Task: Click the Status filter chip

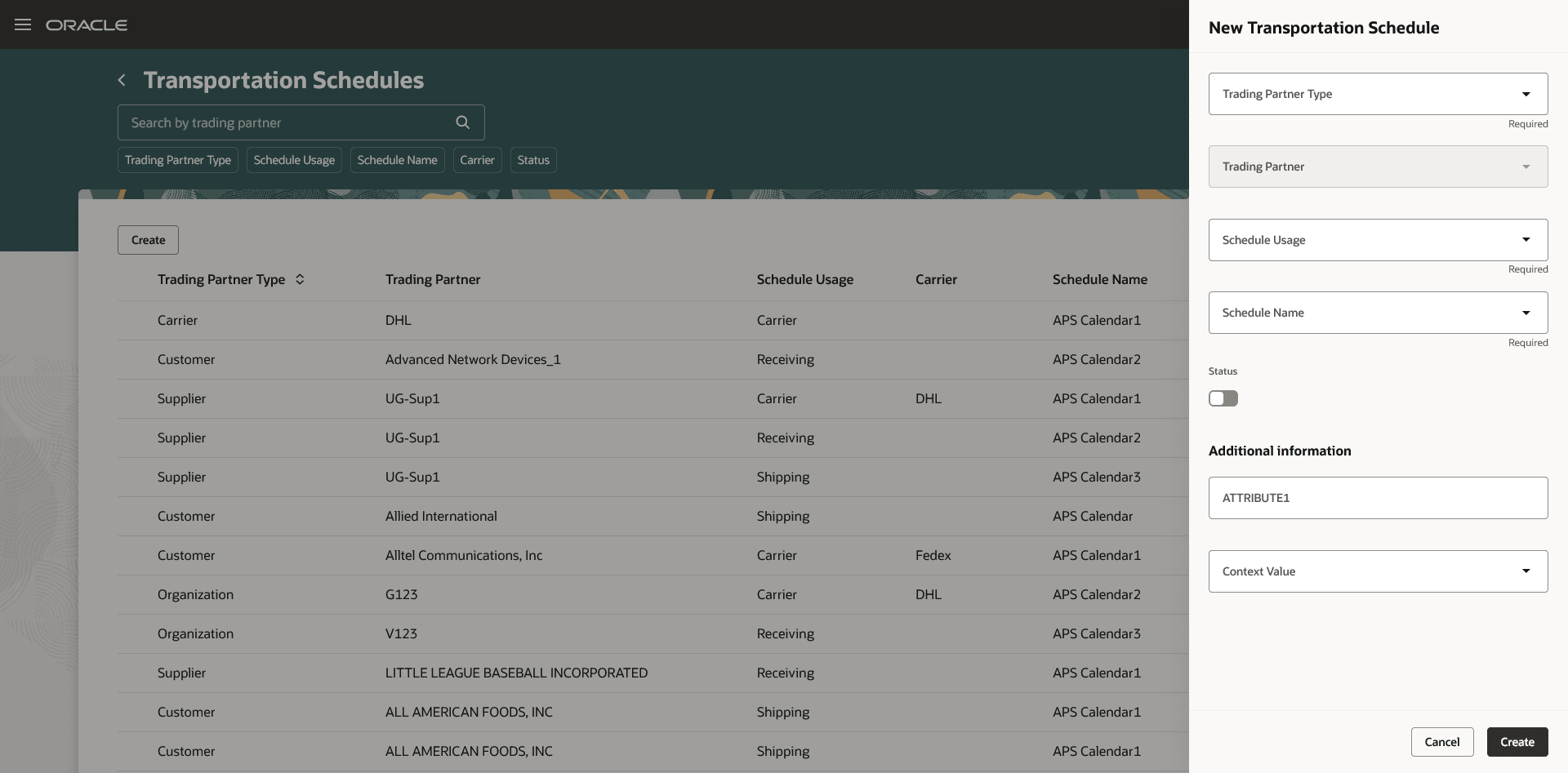Action: pyautogui.click(x=532, y=159)
